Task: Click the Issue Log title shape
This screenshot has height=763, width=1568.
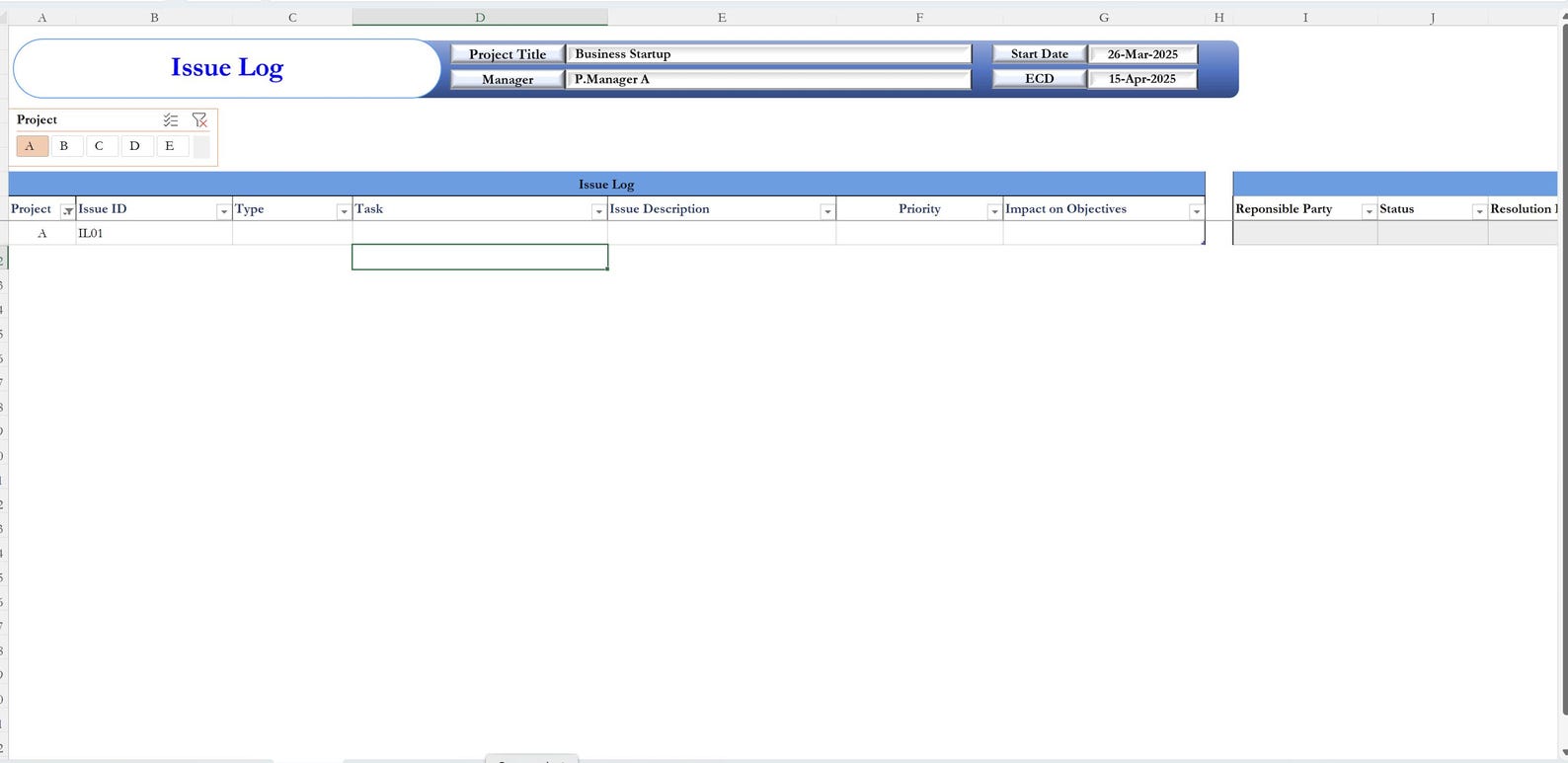Action: pos(227,68)
